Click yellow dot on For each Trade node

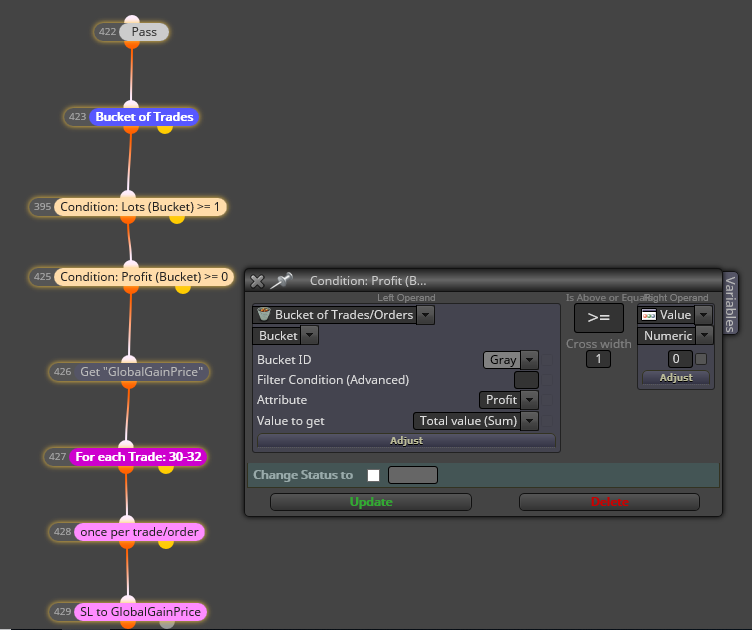166,468
